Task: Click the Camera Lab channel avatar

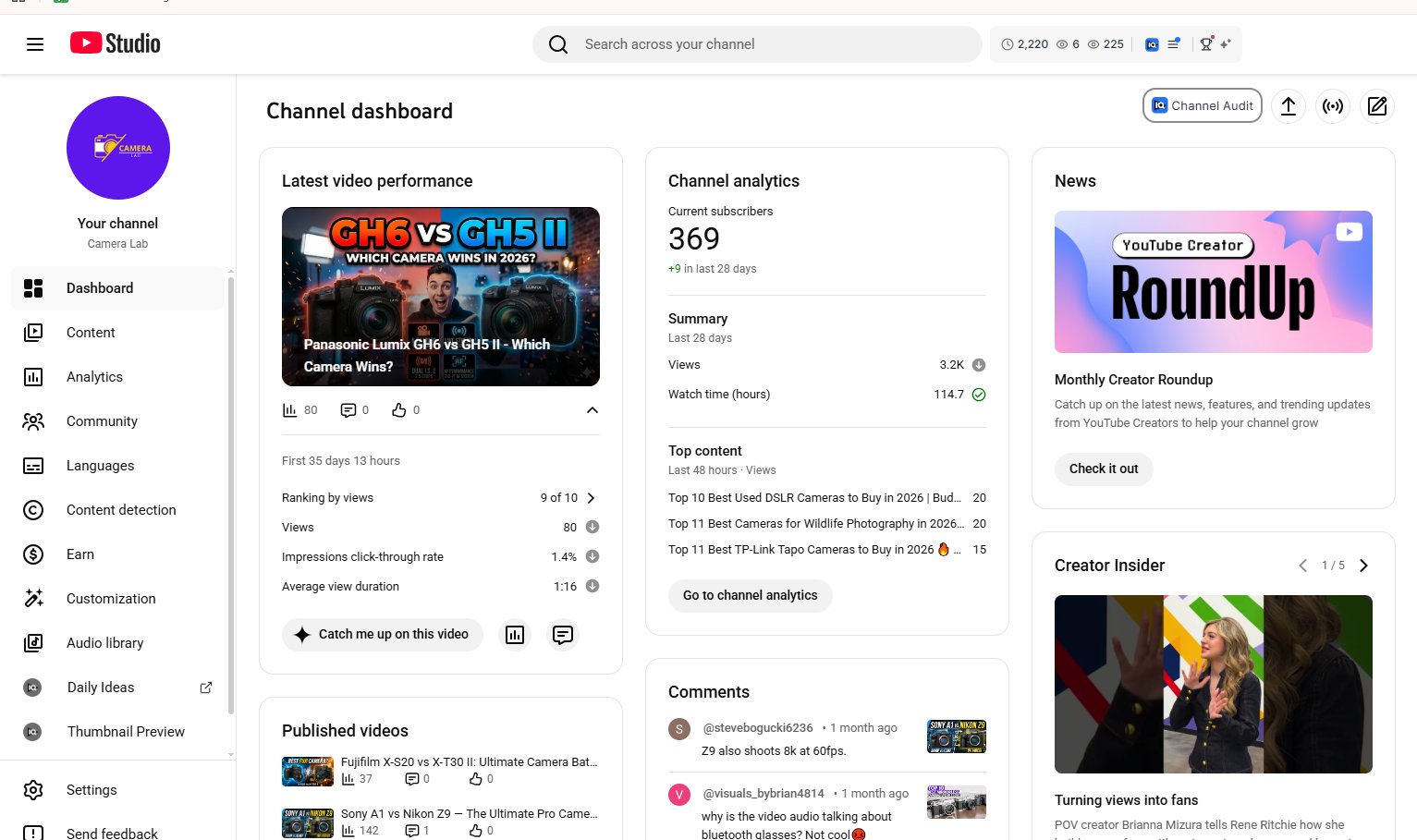Action: tap(118, 148)
